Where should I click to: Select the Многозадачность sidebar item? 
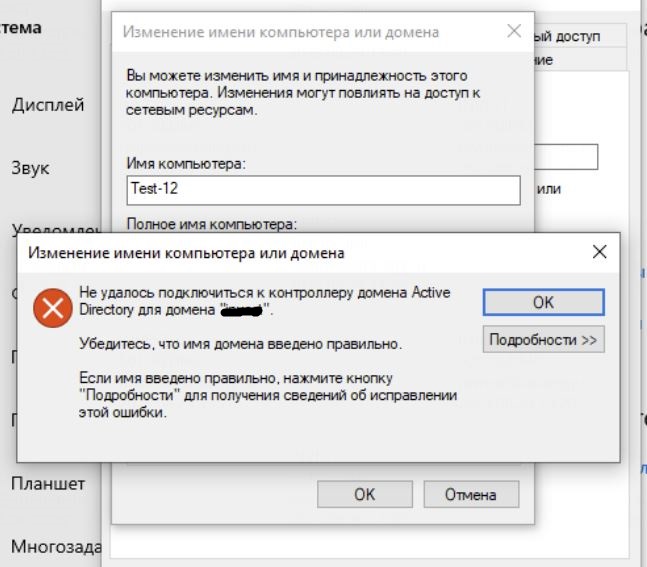click(x=55, y=547)
